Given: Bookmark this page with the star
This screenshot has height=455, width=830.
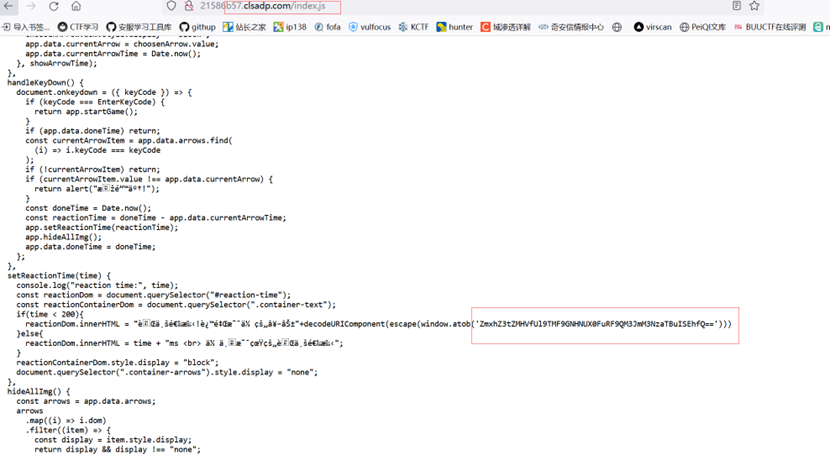Looking at the screenshot, I should click(x=754, y=6).
